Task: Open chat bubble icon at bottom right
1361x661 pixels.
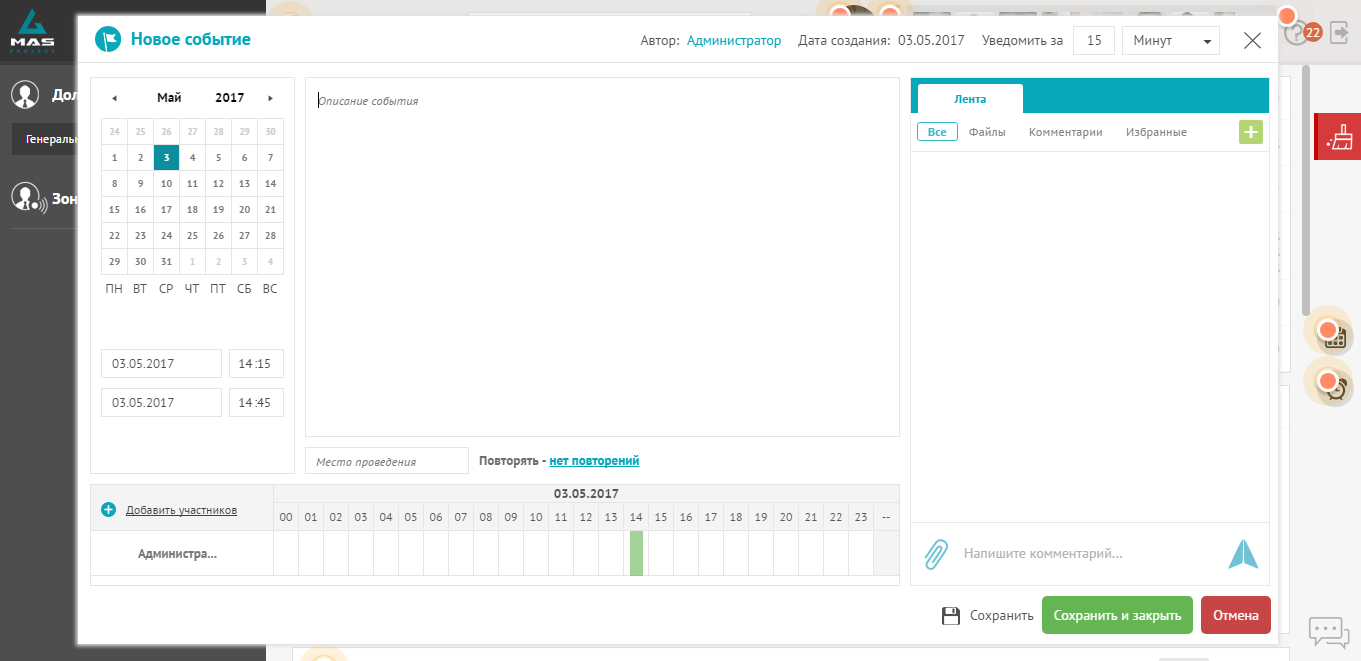Action: click(x=1329, y=631)
